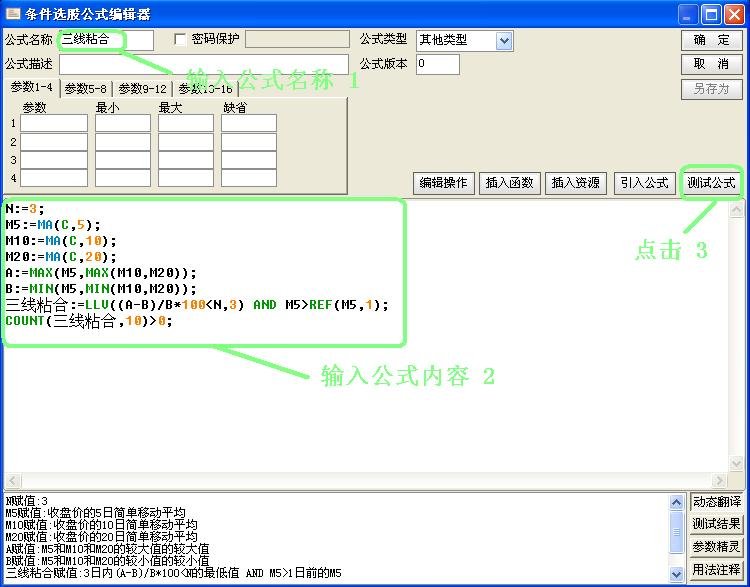Screen dimensions: 750x587
Task: Click the 确定 button
Action: coord(711,40)
